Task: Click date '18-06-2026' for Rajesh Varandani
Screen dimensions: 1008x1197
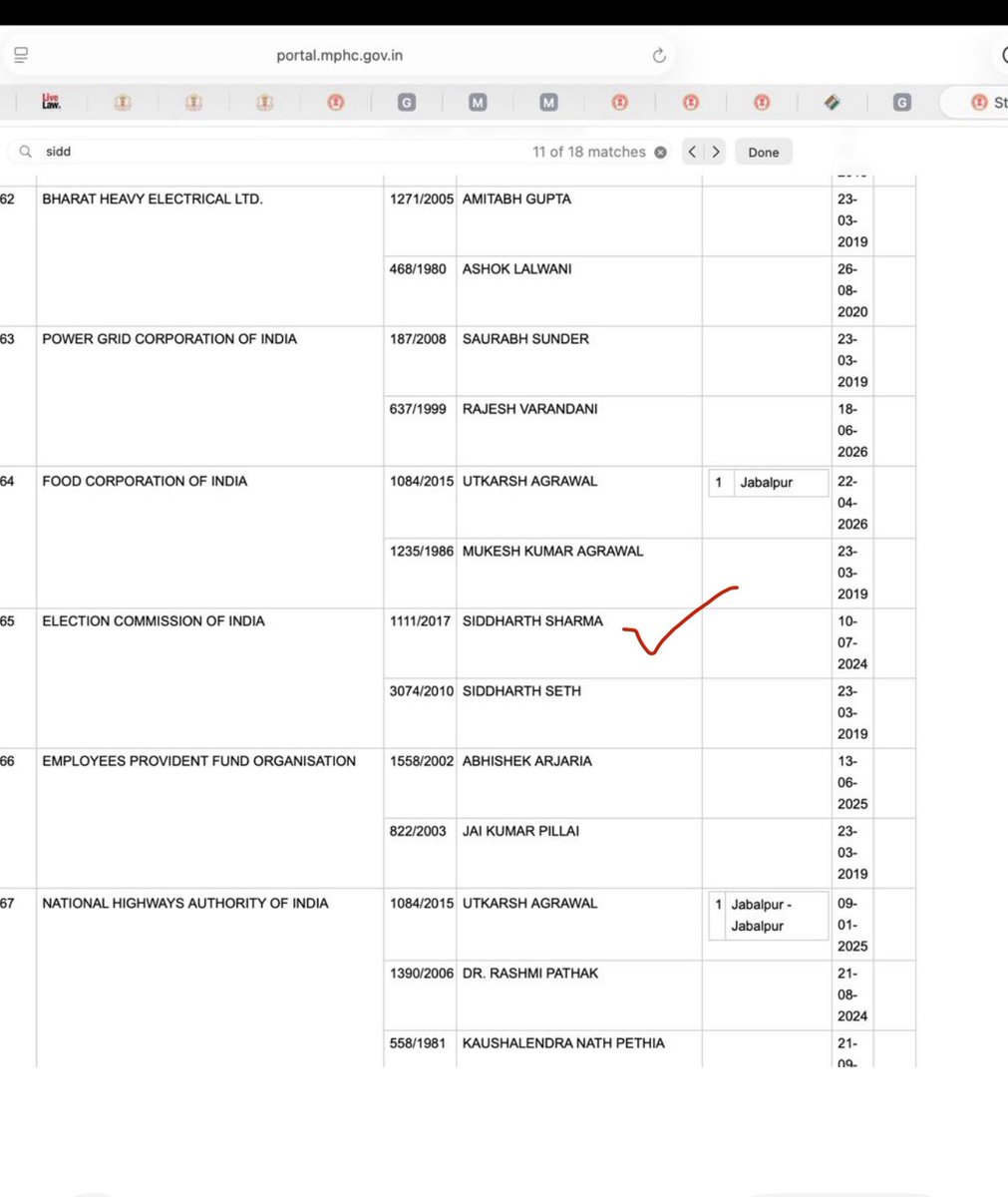Action: click(852, 430)
